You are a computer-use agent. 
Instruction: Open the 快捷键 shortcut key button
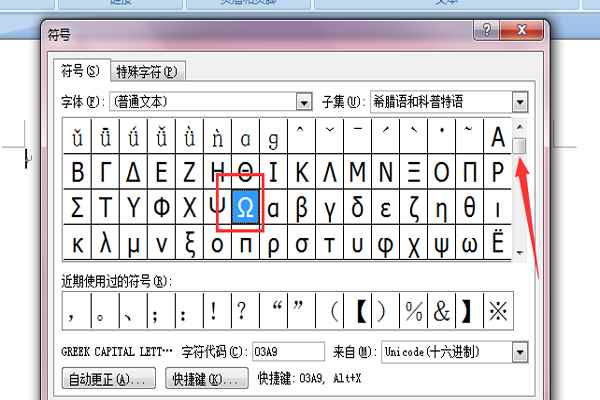pyautogui.click(x=207, y=380)
